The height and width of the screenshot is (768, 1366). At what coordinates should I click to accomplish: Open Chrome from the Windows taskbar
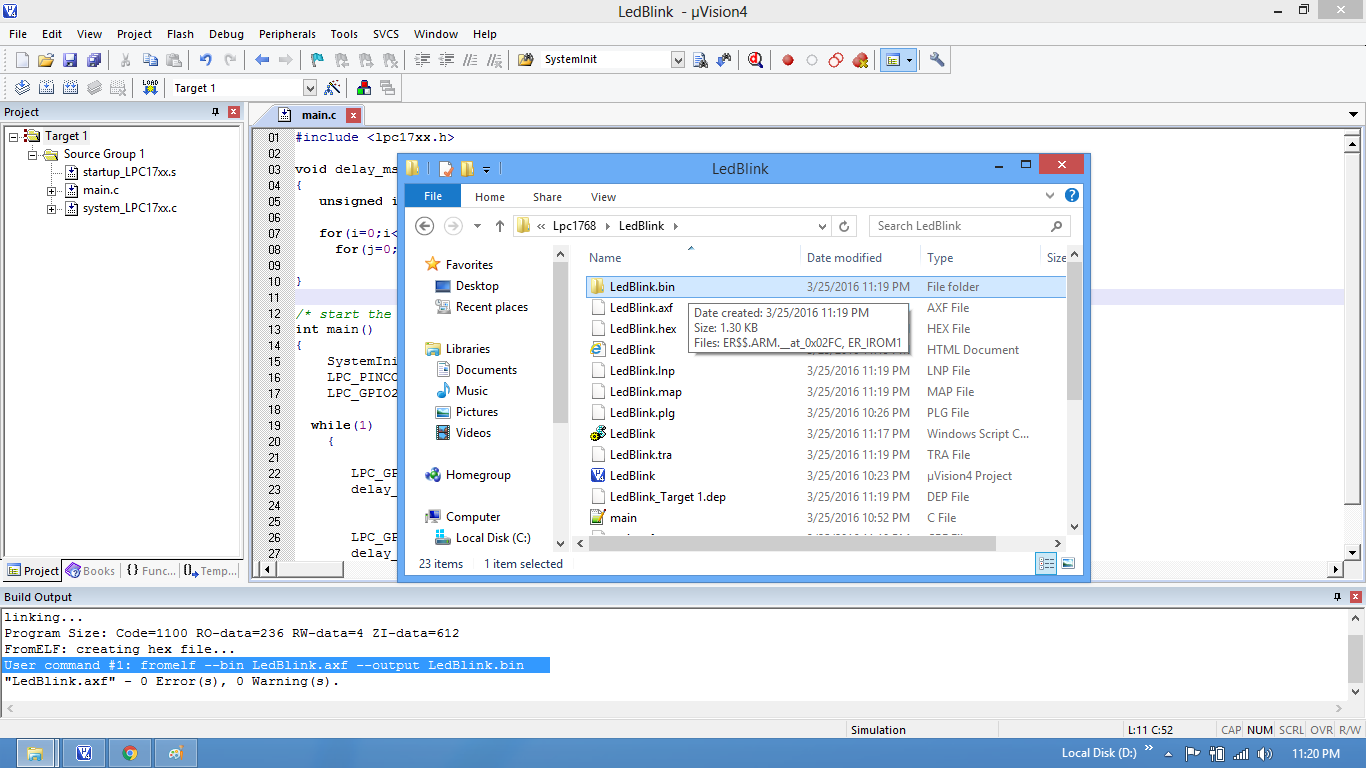pyautogui.click(x=130, y=753)
